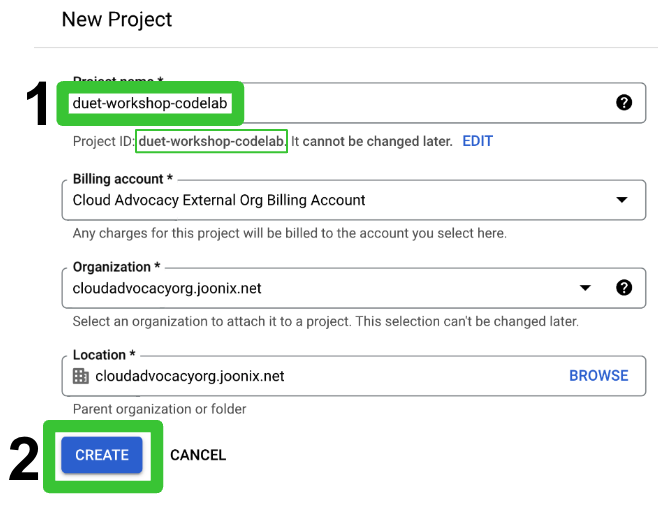The height and width of the screenshot is (506, 659).
Task: Click the help icon beside Project name
Action: (x=624, y=103)
